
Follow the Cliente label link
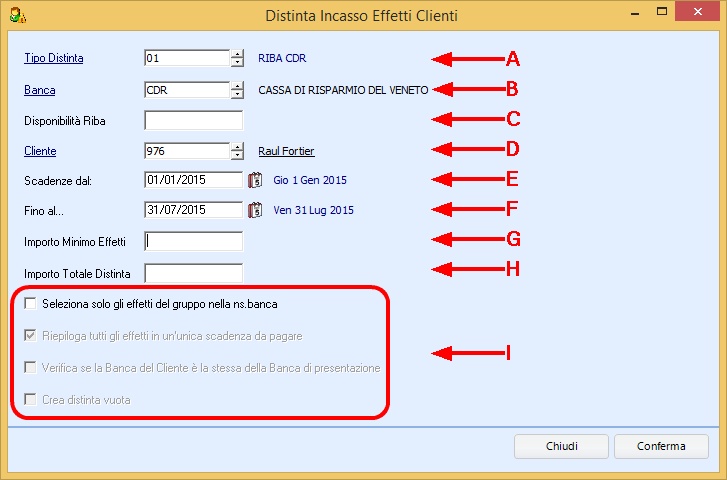point(40,151)
